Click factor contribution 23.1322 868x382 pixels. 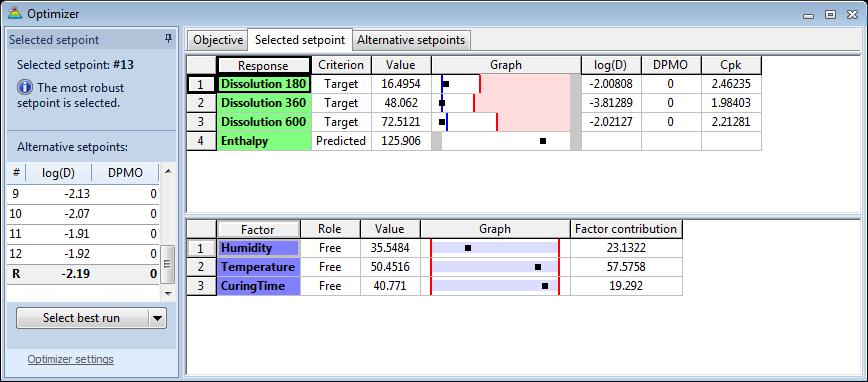626,248
